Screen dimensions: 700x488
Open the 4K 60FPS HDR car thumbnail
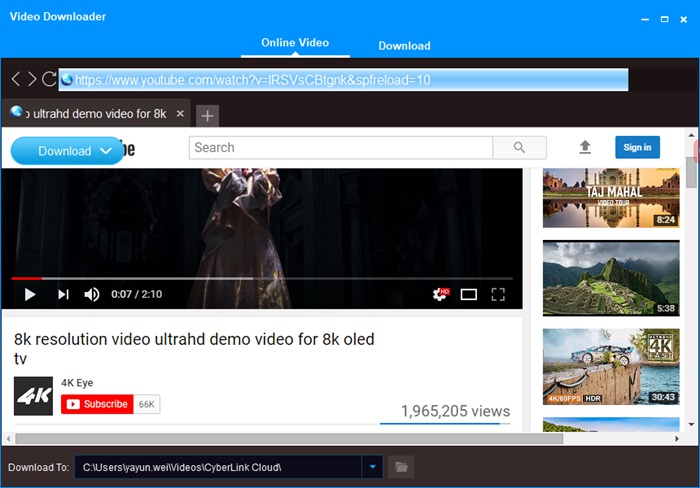(611, 367)
